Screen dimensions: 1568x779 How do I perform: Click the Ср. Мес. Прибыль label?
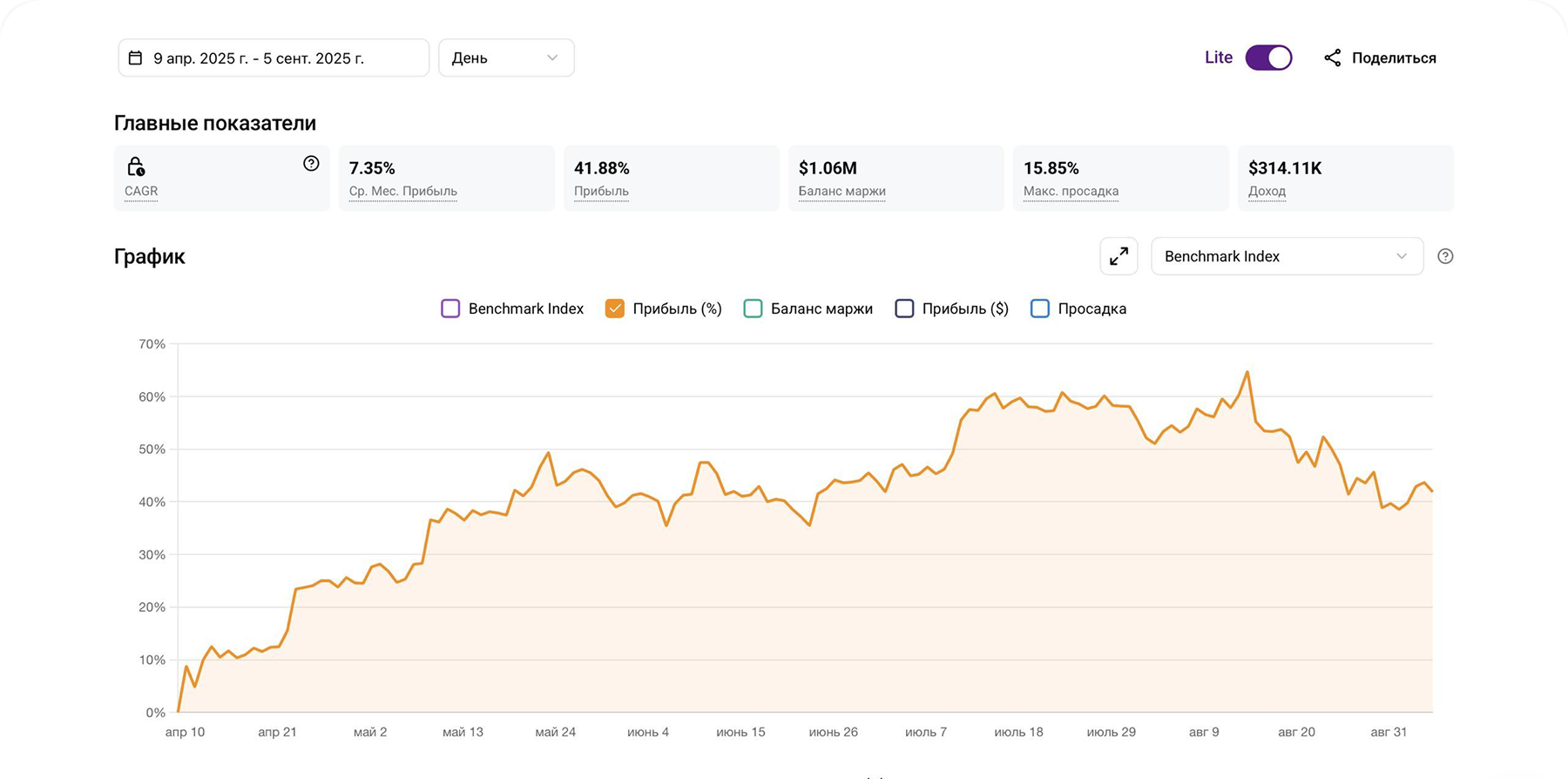(402, 192)
